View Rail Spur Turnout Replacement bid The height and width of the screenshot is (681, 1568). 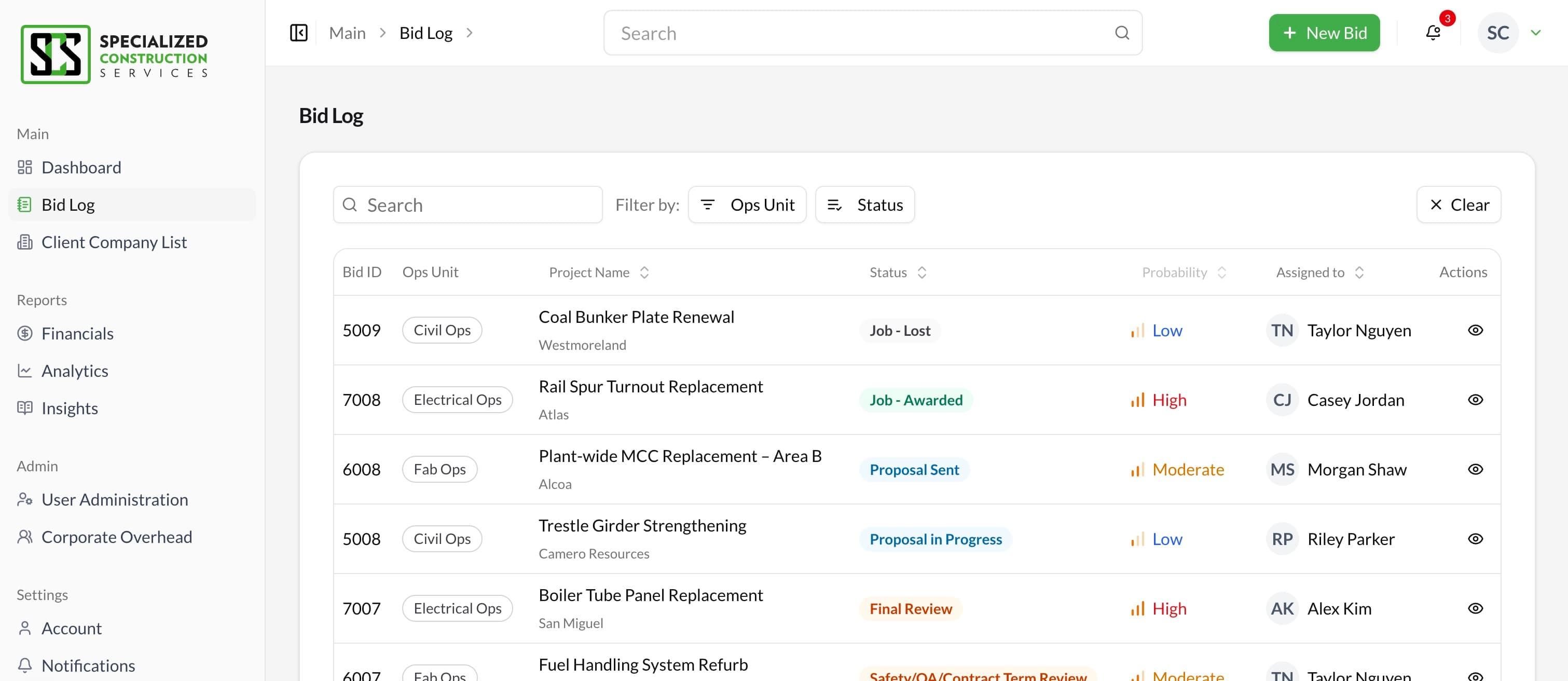(x=1475, y=400)
